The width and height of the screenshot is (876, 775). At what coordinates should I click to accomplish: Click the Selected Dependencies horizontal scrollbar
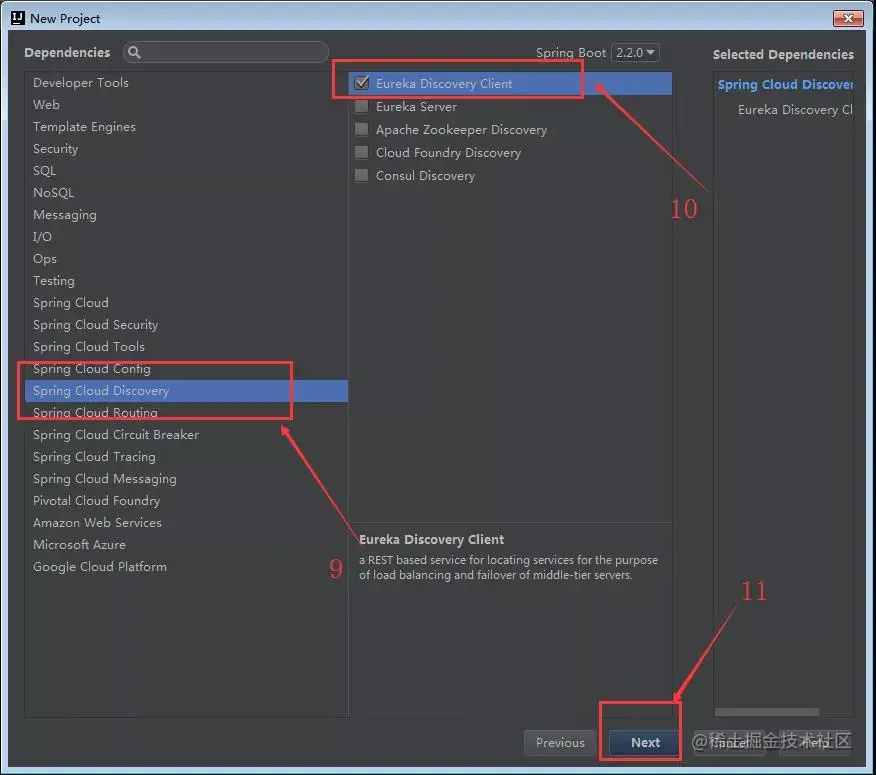[x=766, y=712]
